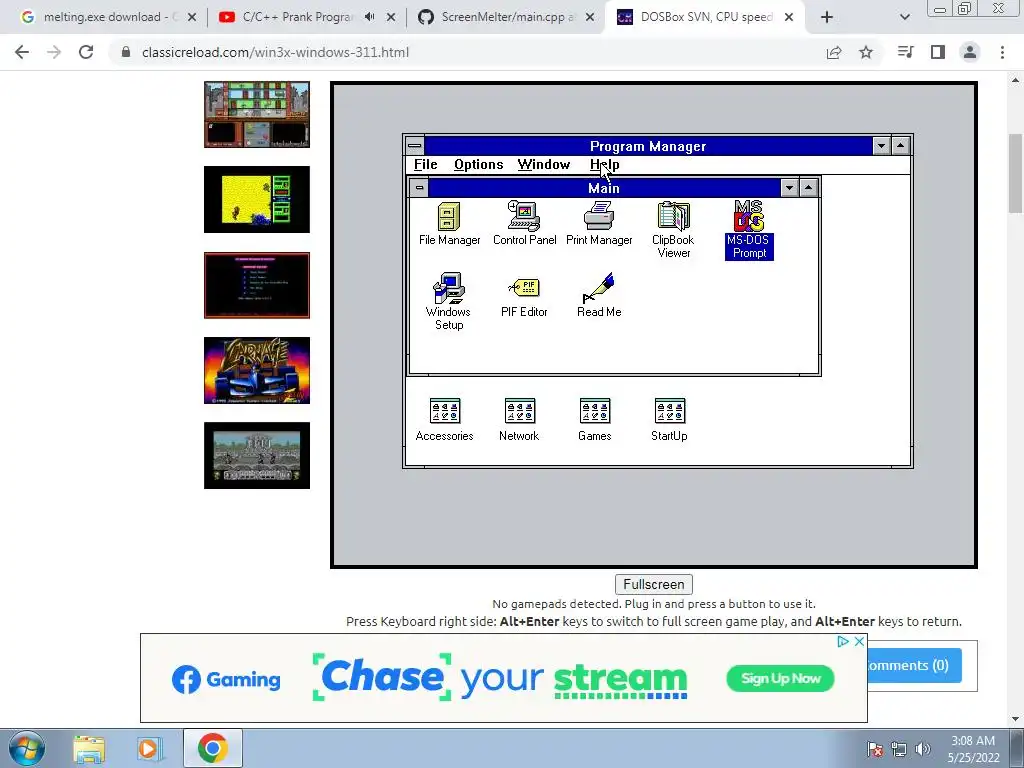Open the Program Manager control-menu box
This screenshot has width=1024, height=768.
[x=415, y=146]
